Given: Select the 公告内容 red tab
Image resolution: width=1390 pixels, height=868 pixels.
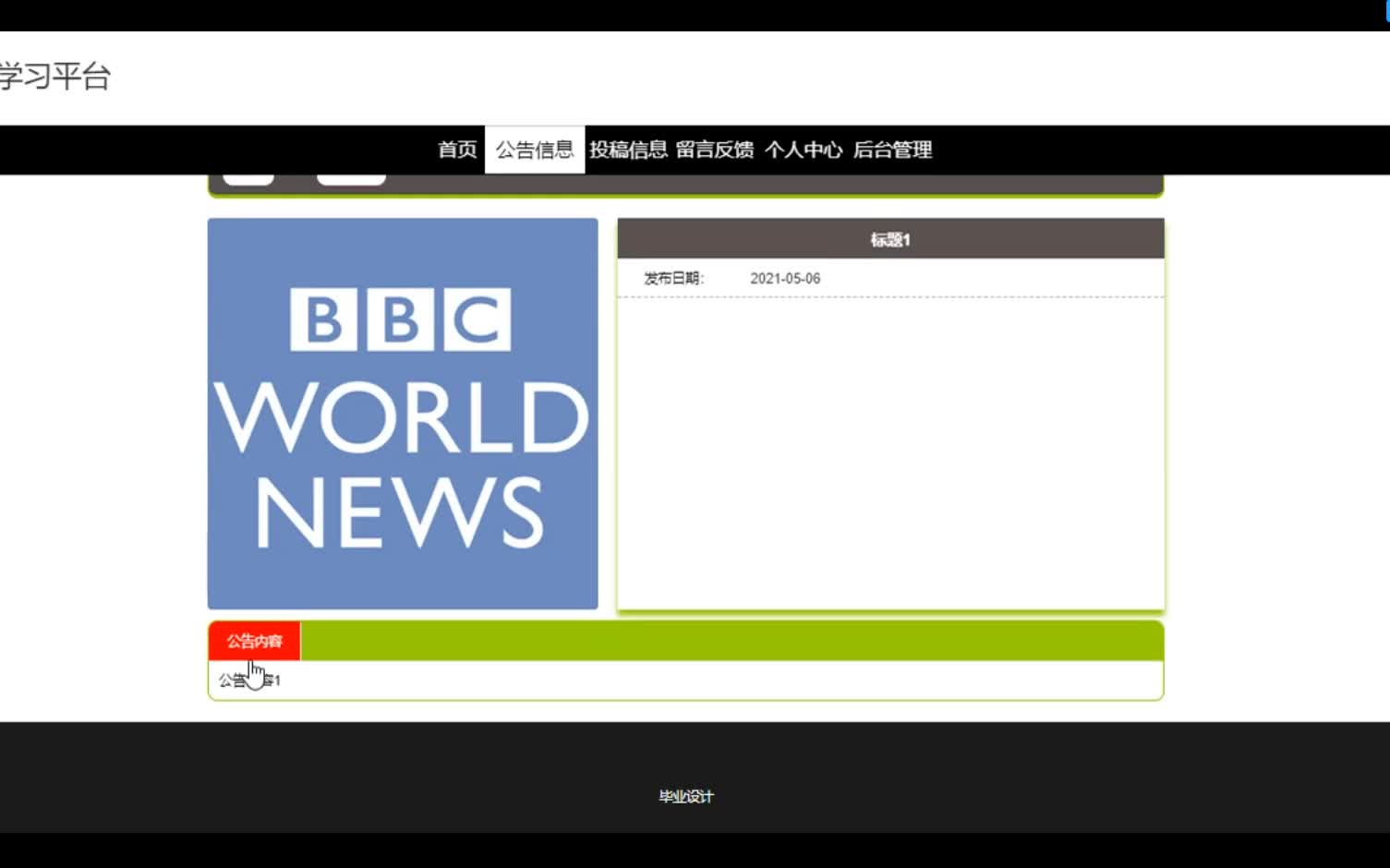Looking at the screenshot, I should pyautogui.click(x=254, y=641).
